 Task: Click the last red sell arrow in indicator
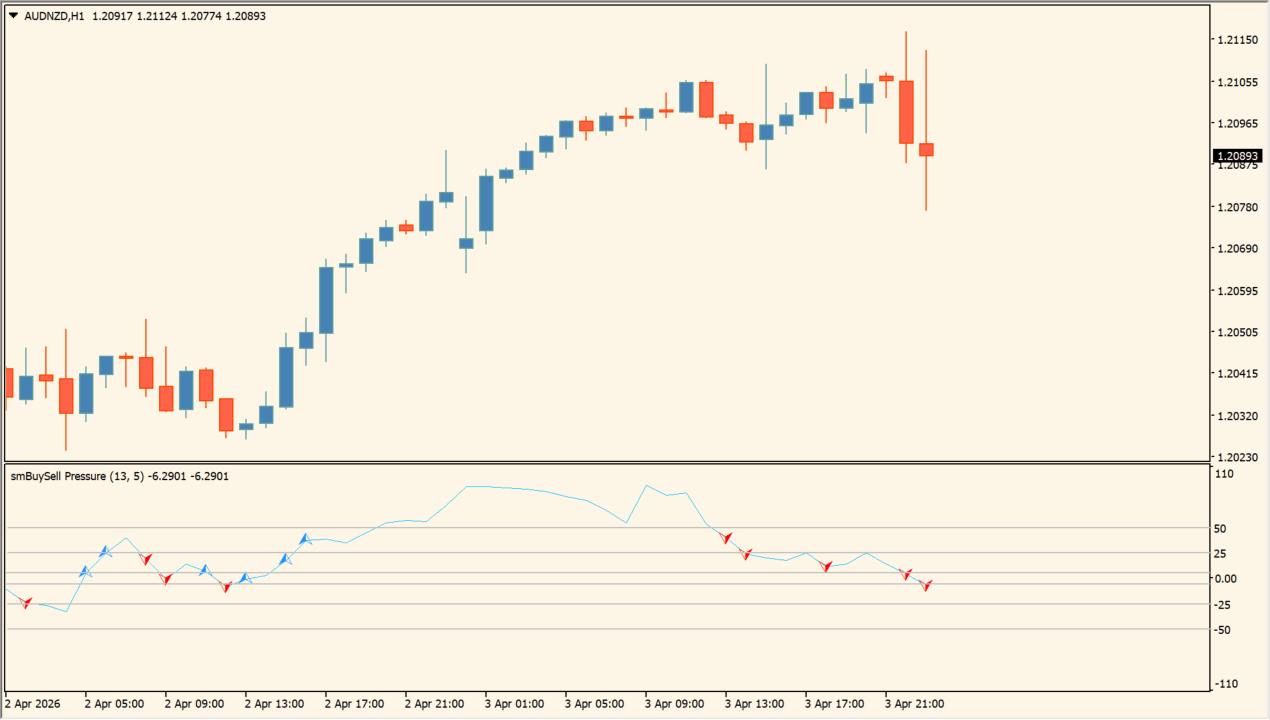coord(927,585)
